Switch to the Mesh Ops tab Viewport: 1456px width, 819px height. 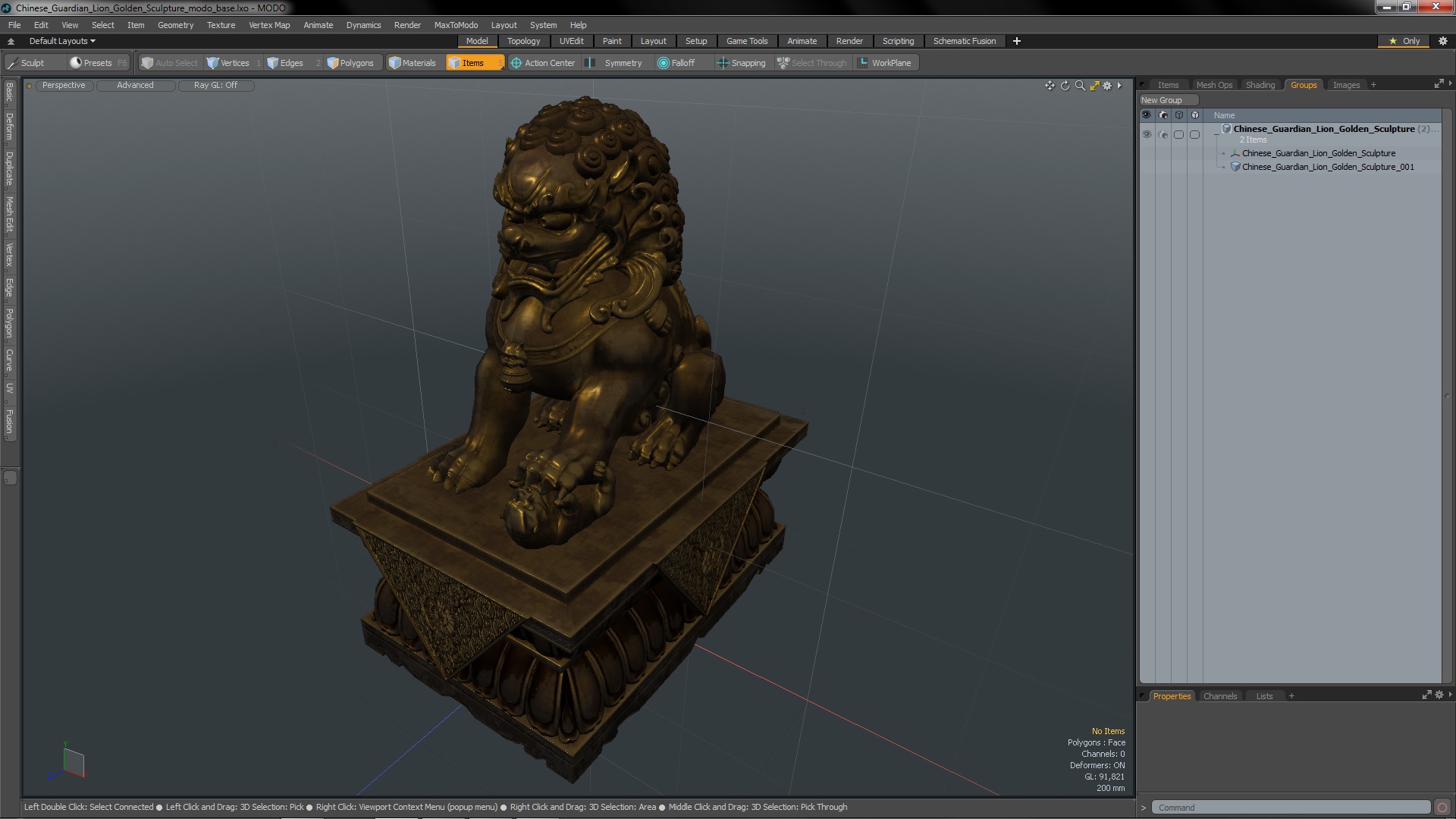1214,85
